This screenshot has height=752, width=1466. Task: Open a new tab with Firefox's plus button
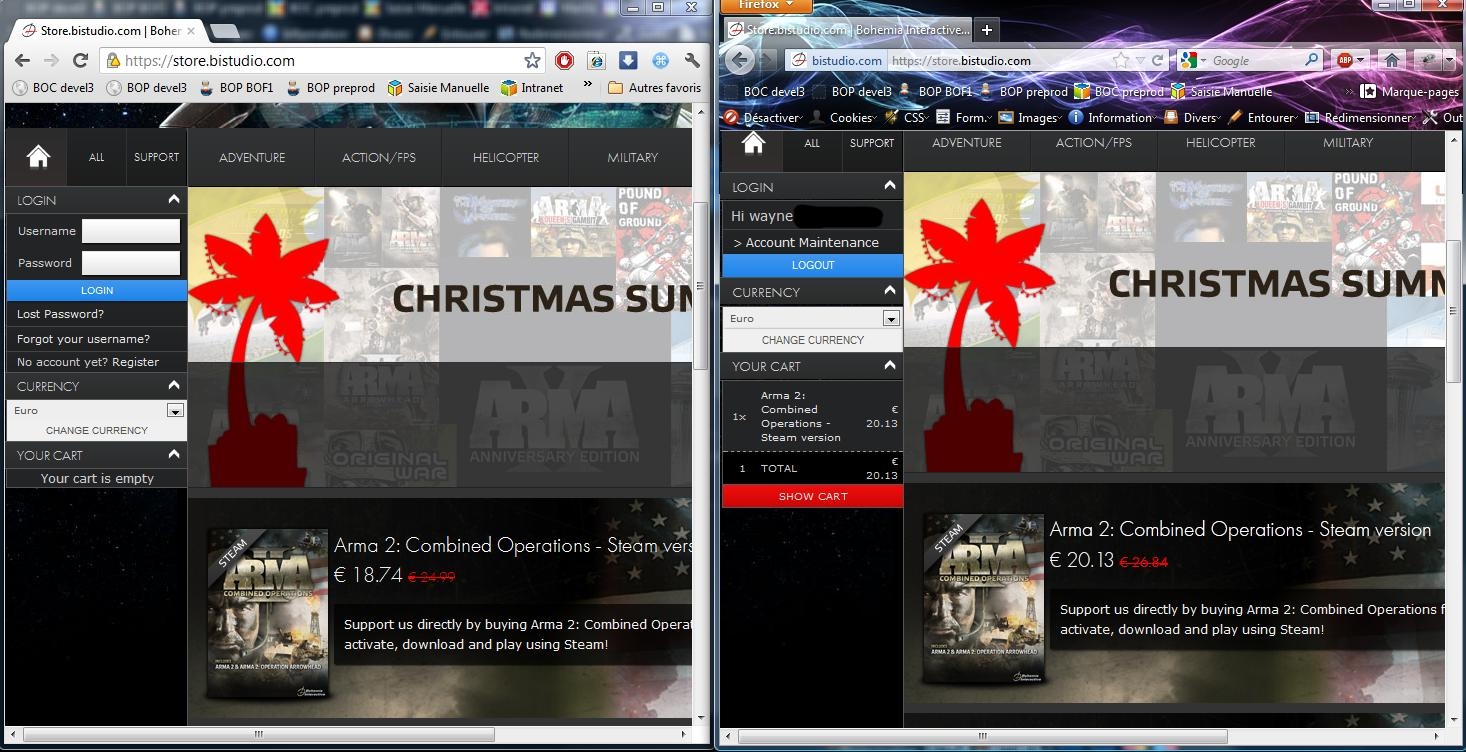[x=985, y=30]
